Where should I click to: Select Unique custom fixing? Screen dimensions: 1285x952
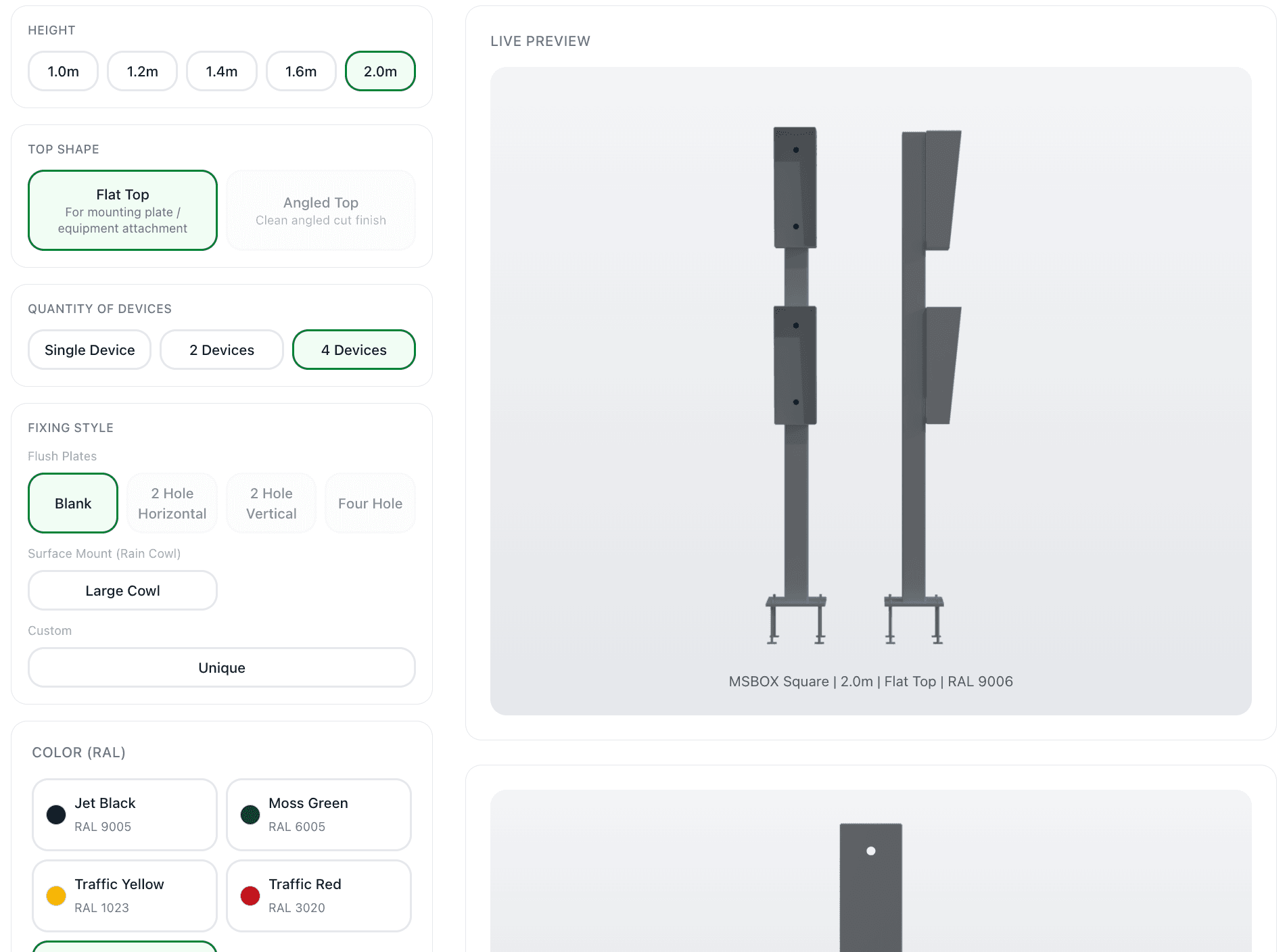(x=222, y=667)
